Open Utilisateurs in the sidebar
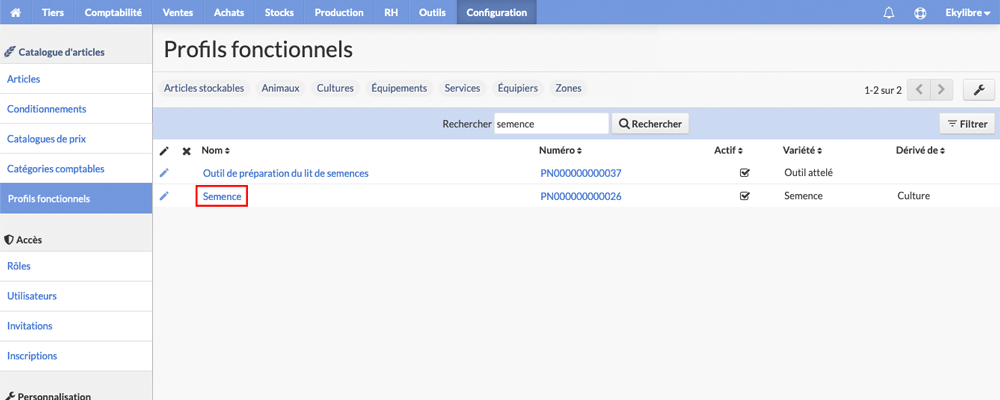The width and height of the screenshot is (1000, 400). (x=76, y=296)
